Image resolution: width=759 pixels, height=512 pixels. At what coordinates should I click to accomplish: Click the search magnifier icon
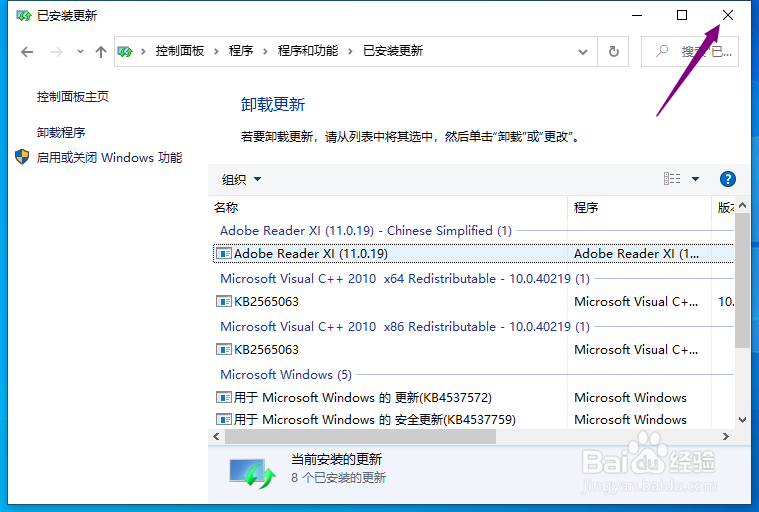tap(661, 51)
